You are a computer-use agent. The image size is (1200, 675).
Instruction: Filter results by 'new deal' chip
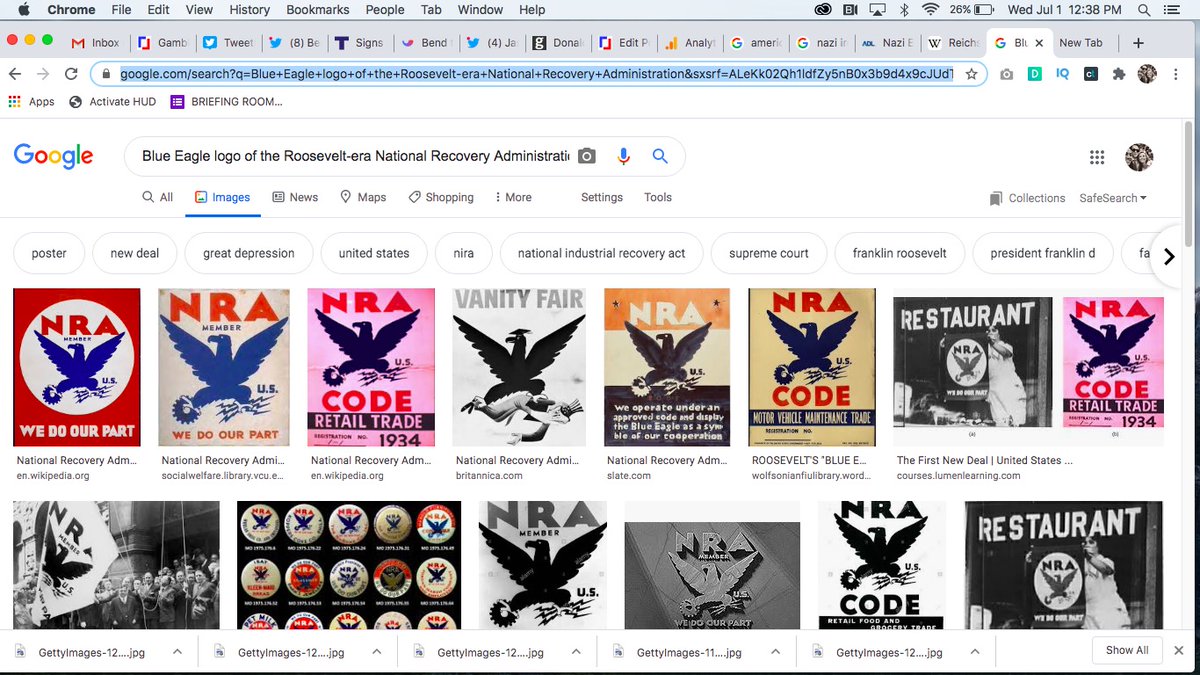[x=135, y=253]
